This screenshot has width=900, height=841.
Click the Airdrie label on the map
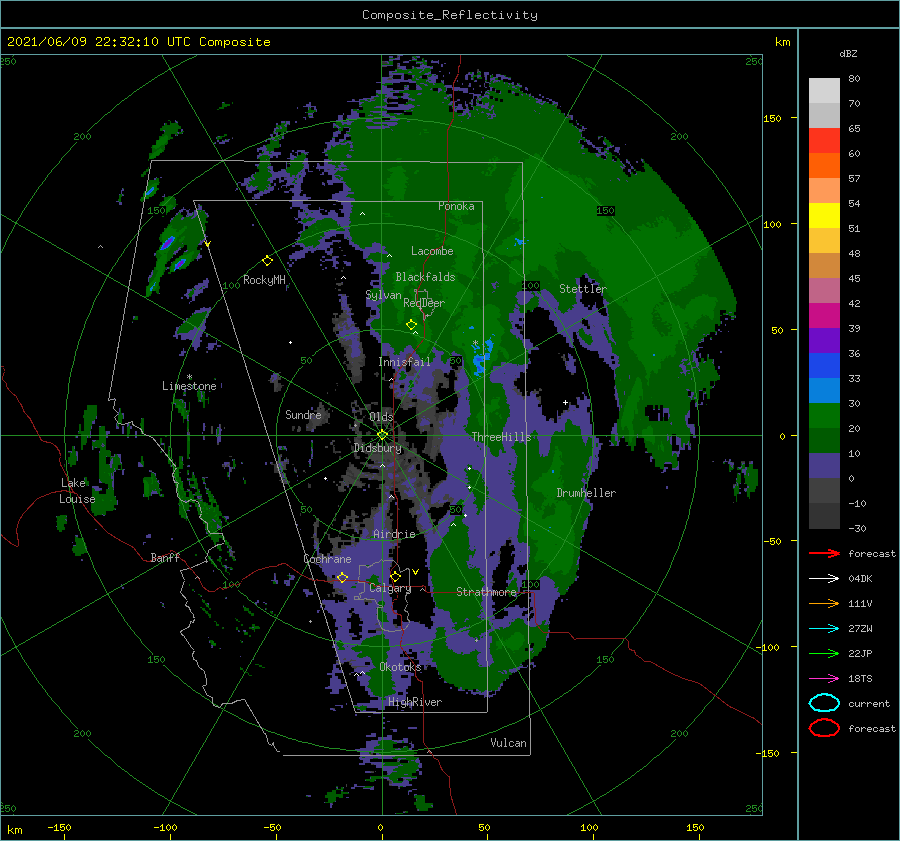pos(394,534)
